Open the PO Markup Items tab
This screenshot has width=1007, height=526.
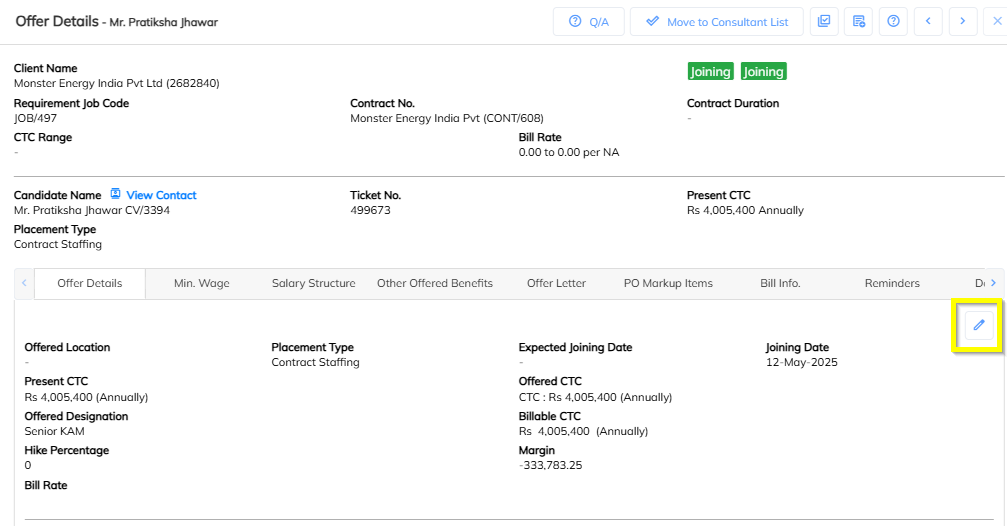point(668,283)
